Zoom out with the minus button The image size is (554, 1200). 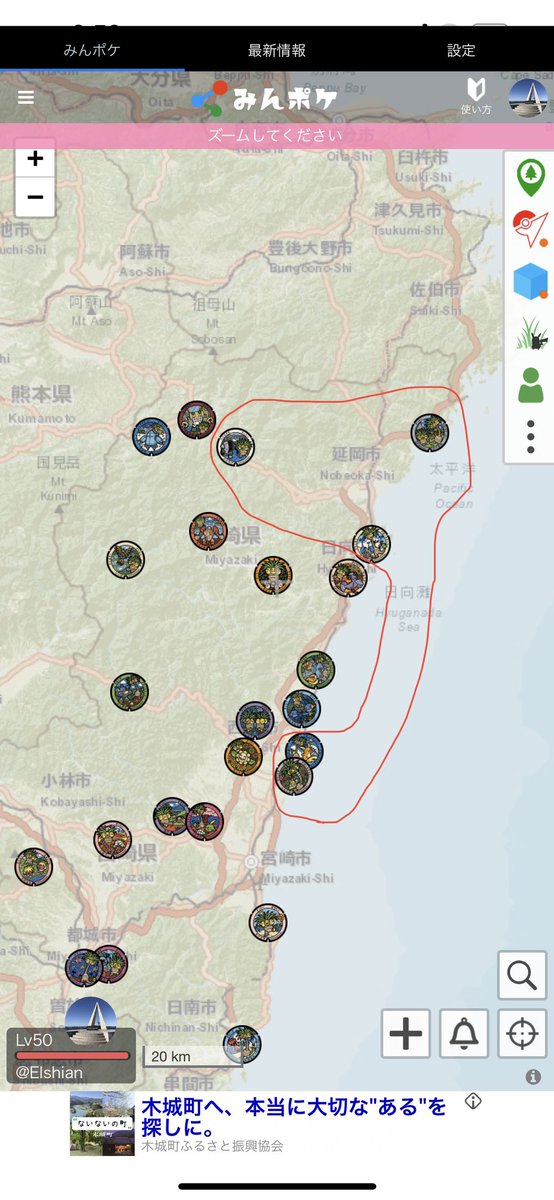tap(35, 197)
